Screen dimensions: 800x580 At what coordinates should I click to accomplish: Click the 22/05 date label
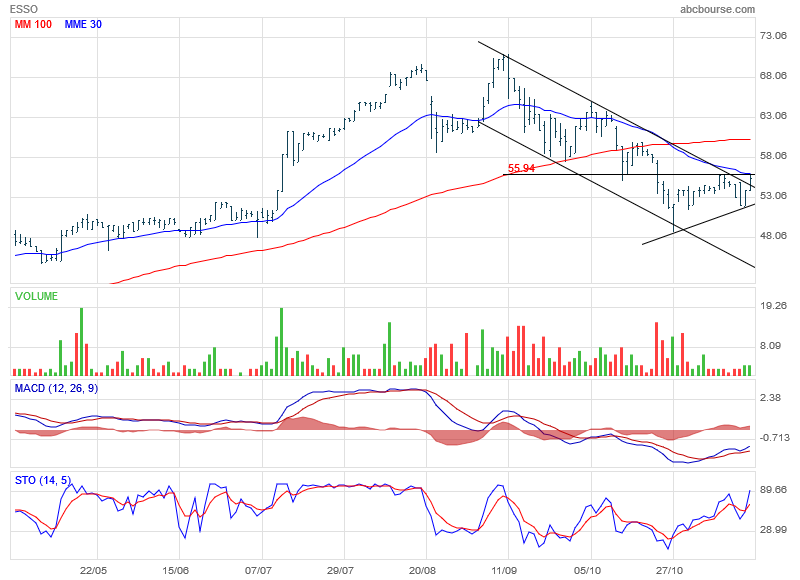click(x=93, y=570)
